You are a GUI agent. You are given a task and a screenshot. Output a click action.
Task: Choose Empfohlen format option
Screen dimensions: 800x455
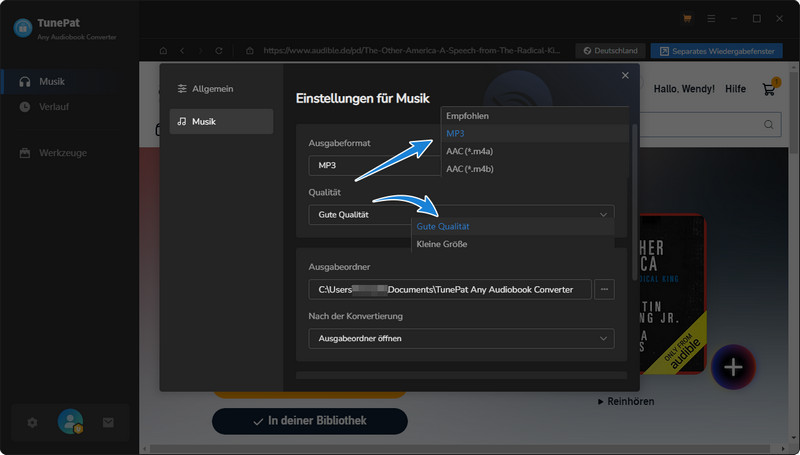coord(535,116)
